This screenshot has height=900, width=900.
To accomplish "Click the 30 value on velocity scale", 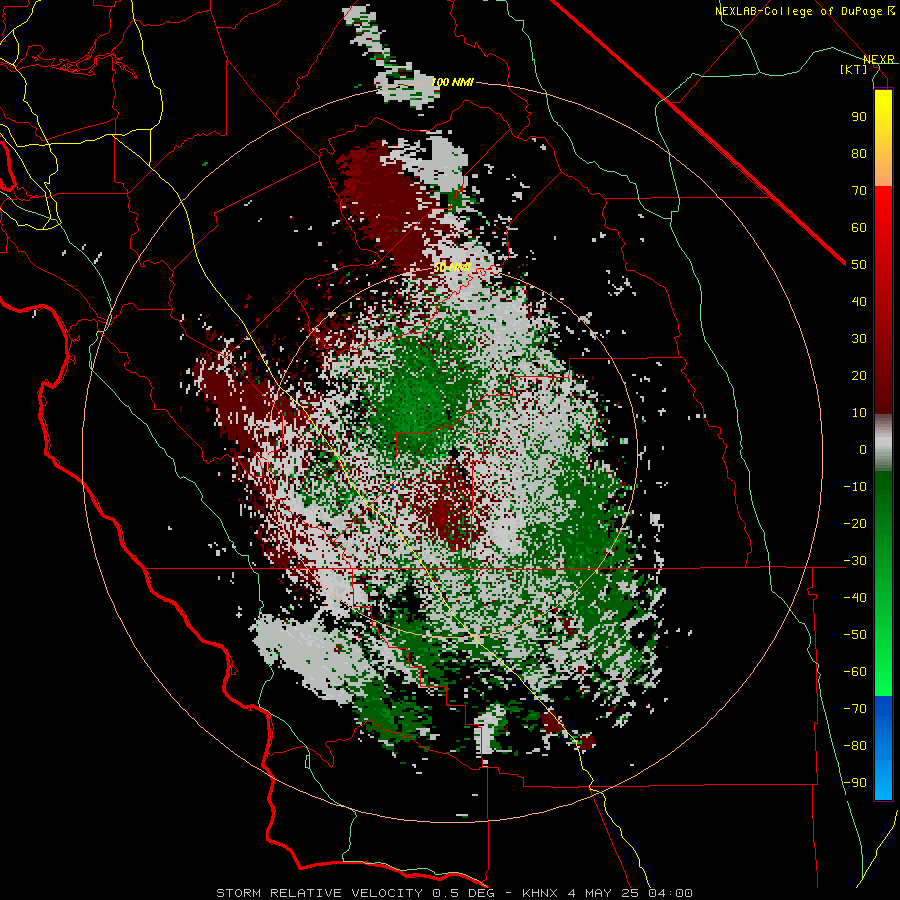I will (x=859, y=339).
